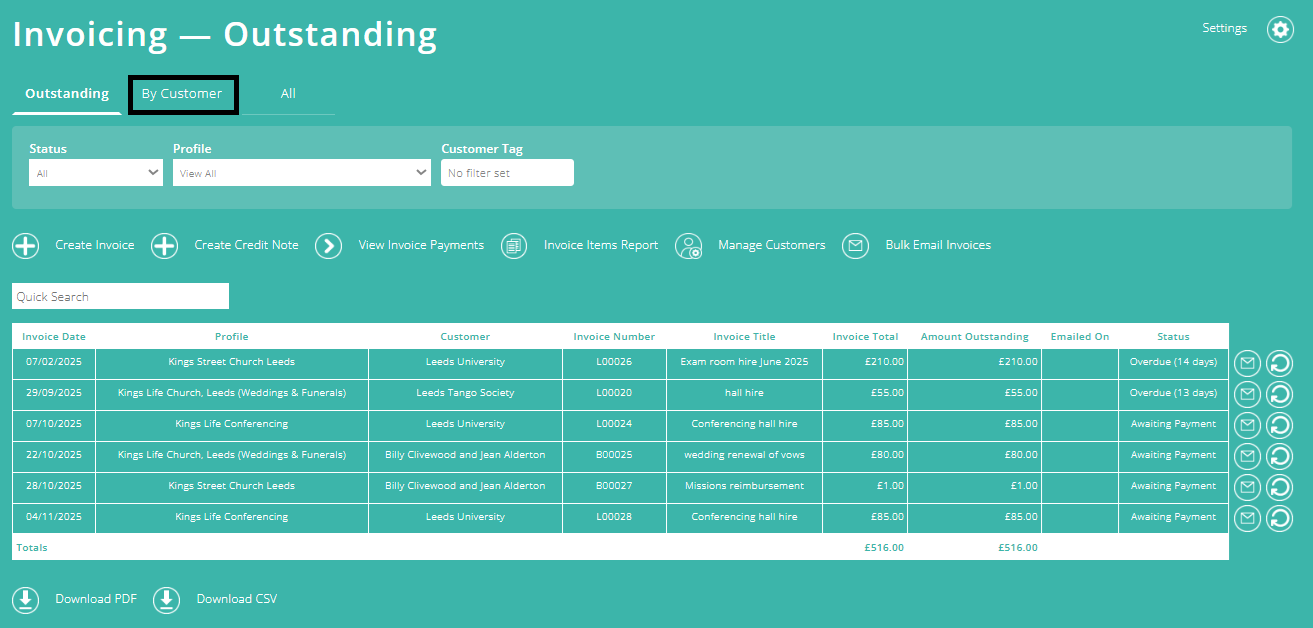Open the Status dropdown
Screen dimensions: 1313x628
click(x=95, y=172)
